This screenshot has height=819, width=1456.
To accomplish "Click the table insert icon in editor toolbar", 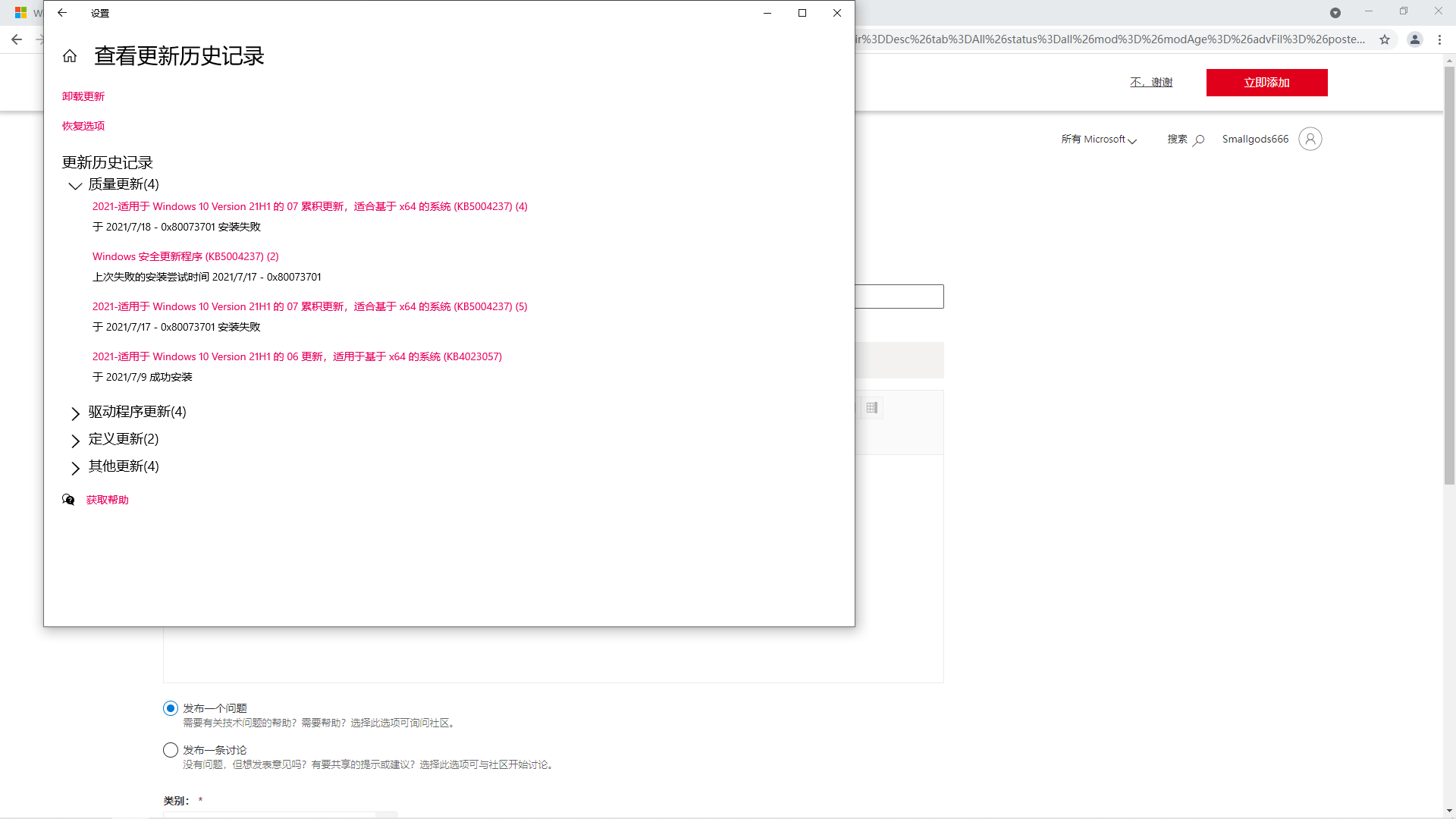I will click(872, 408).
